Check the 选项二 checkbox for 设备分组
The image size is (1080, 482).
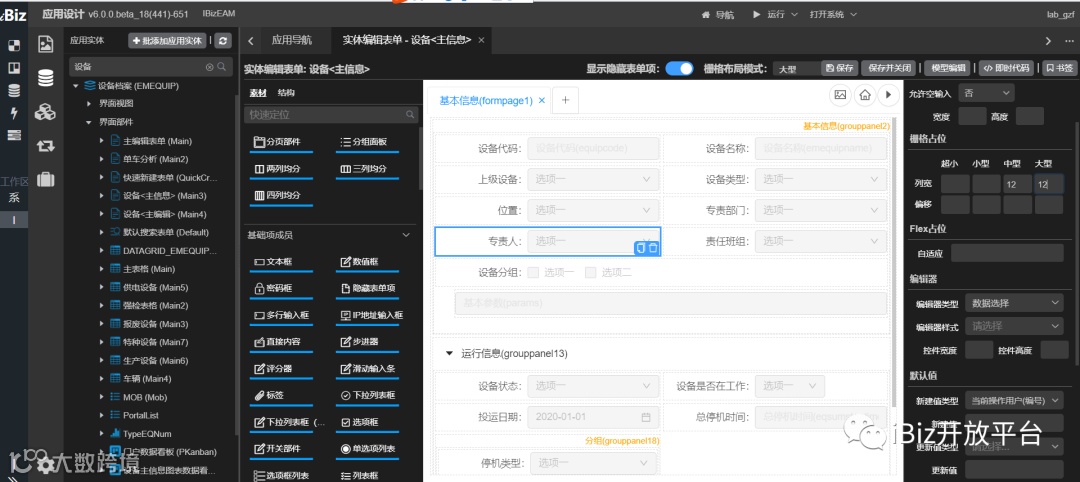590,273
